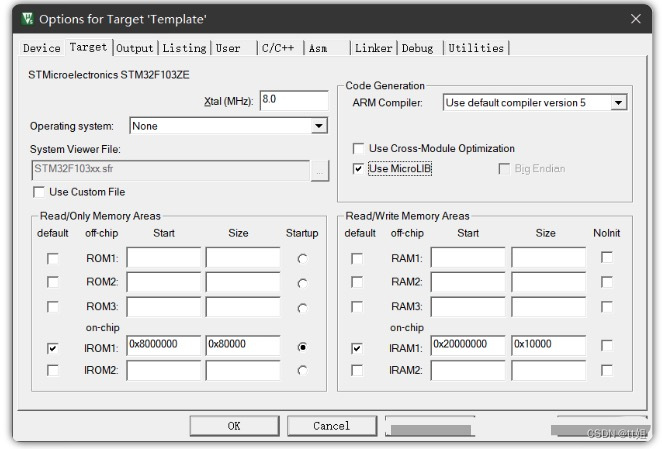Image resolution: width=662 pixels, height=449 pixels.
Task: Click the ROM3 Size field
Action: pyautogui.click(x=243, y=307)
